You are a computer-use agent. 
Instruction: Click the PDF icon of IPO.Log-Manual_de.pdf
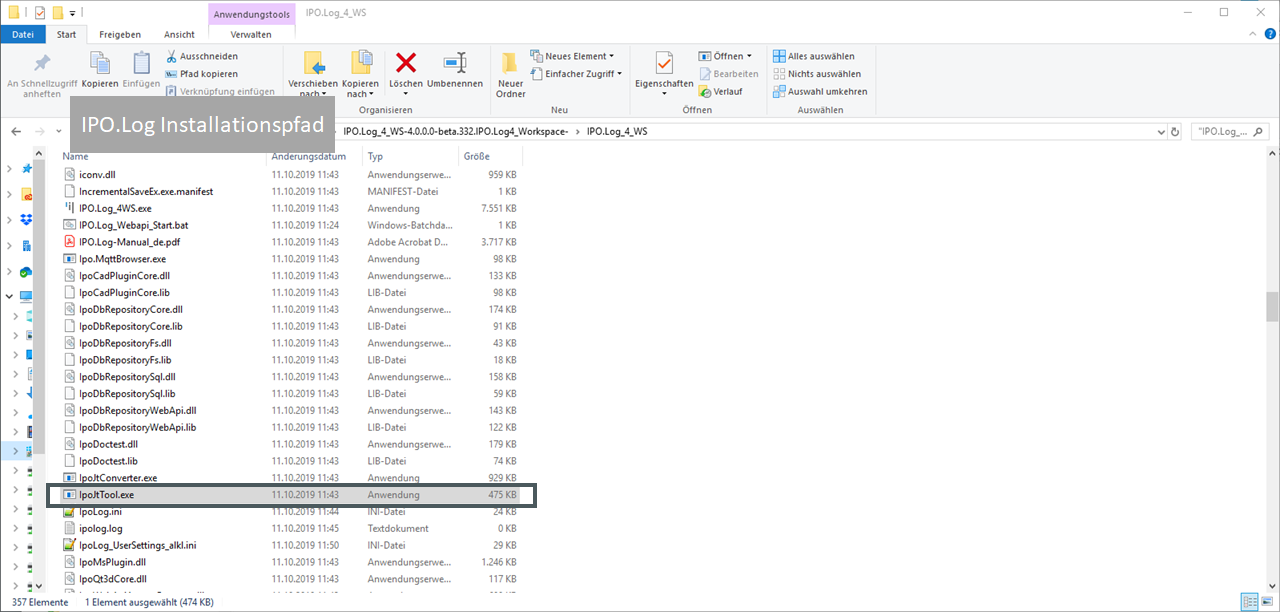[x=70, y=242]
